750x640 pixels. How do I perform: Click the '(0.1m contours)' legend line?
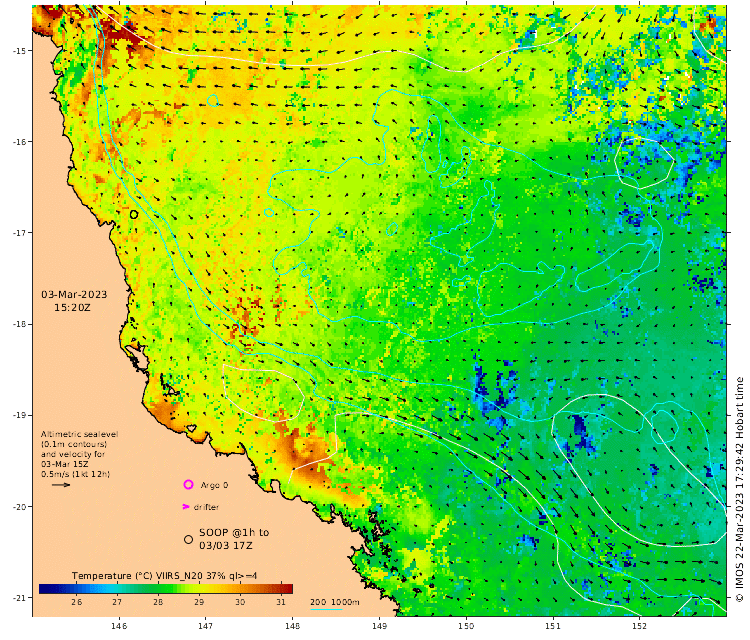pos(74,444)
